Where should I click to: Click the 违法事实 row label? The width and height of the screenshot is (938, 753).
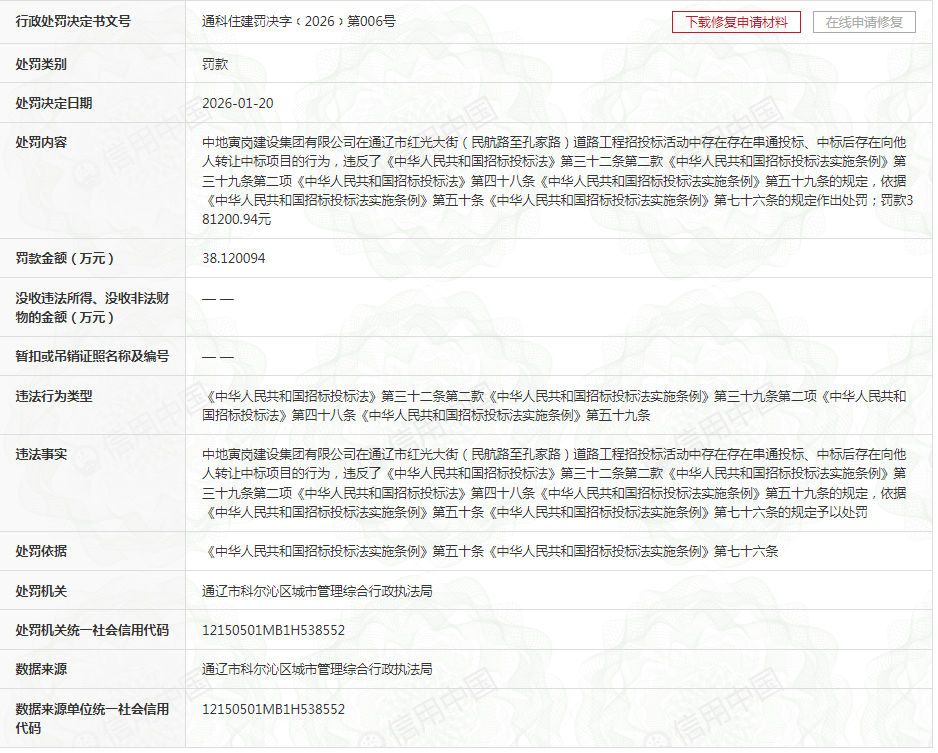pos(41,454)
